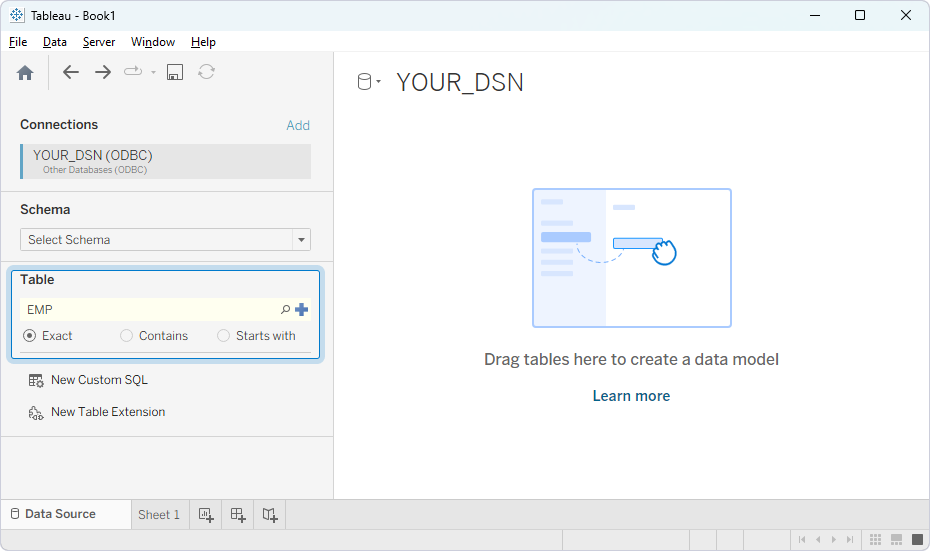The width and height of the screenshot is (930, 551).
Task: Click the Tableau logo in the title bar
Action: [x=17, y=15]
